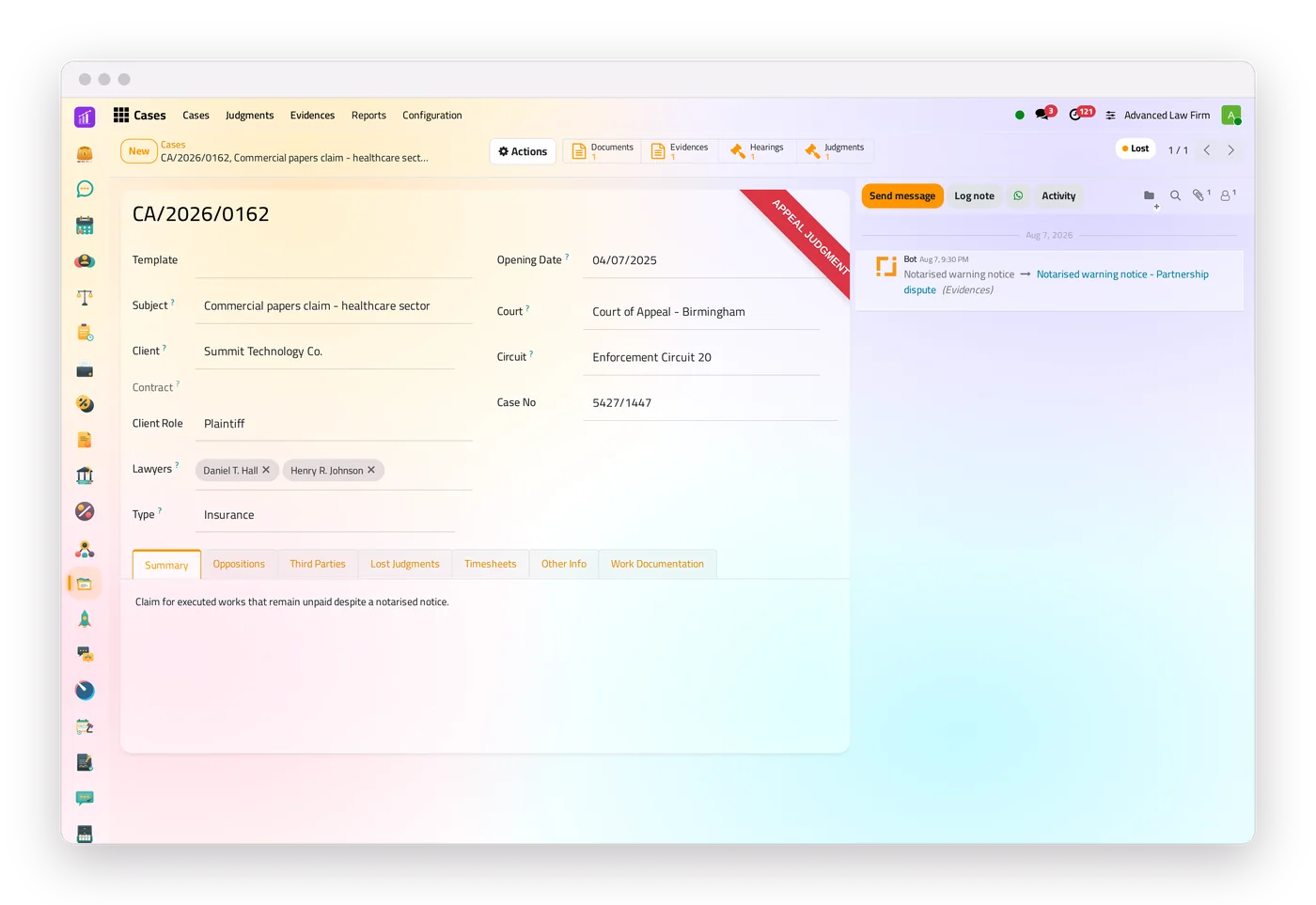Viewport: 1316px width, 905px height.
Task: Open the Configuration menu
Action: [432, 116]
